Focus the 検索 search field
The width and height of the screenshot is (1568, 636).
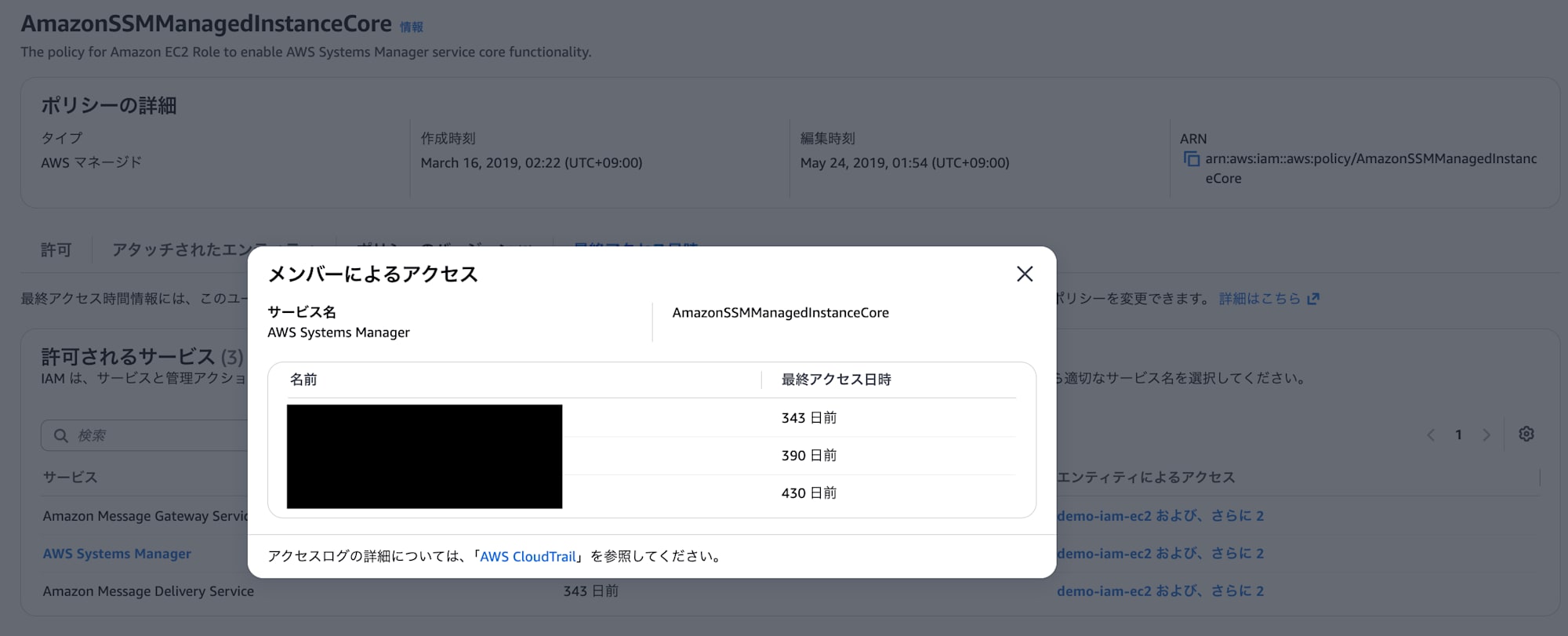click(145, 435)
